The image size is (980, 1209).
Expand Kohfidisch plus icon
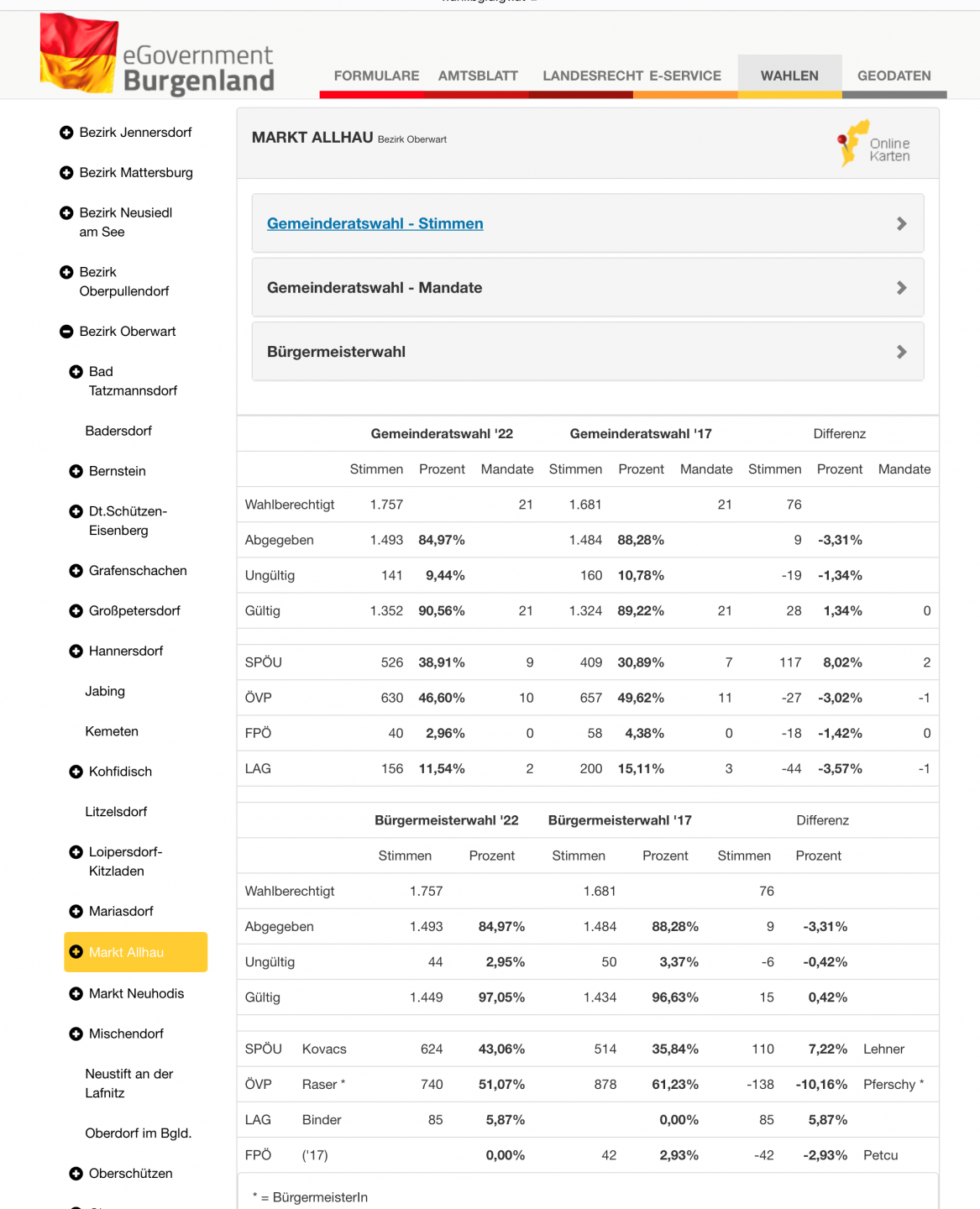(76, 772)
